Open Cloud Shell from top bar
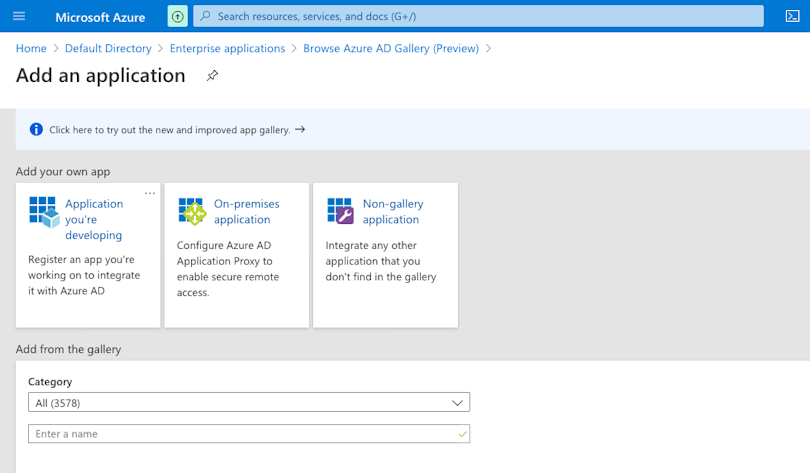Image resolution: width=810 pixels, height=473 pixels. click(x=792, y=16)
